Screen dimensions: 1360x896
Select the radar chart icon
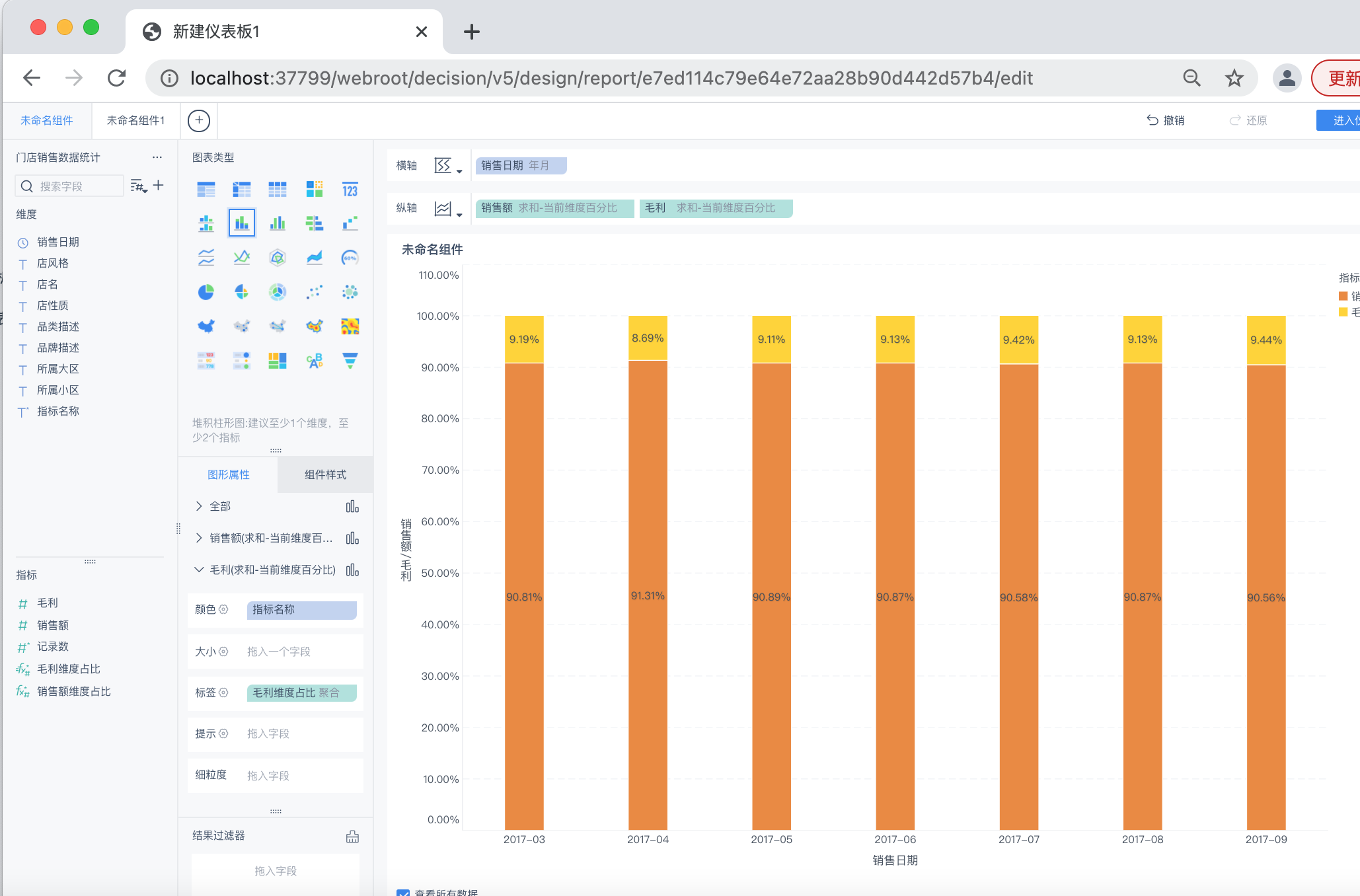[278, 258]
